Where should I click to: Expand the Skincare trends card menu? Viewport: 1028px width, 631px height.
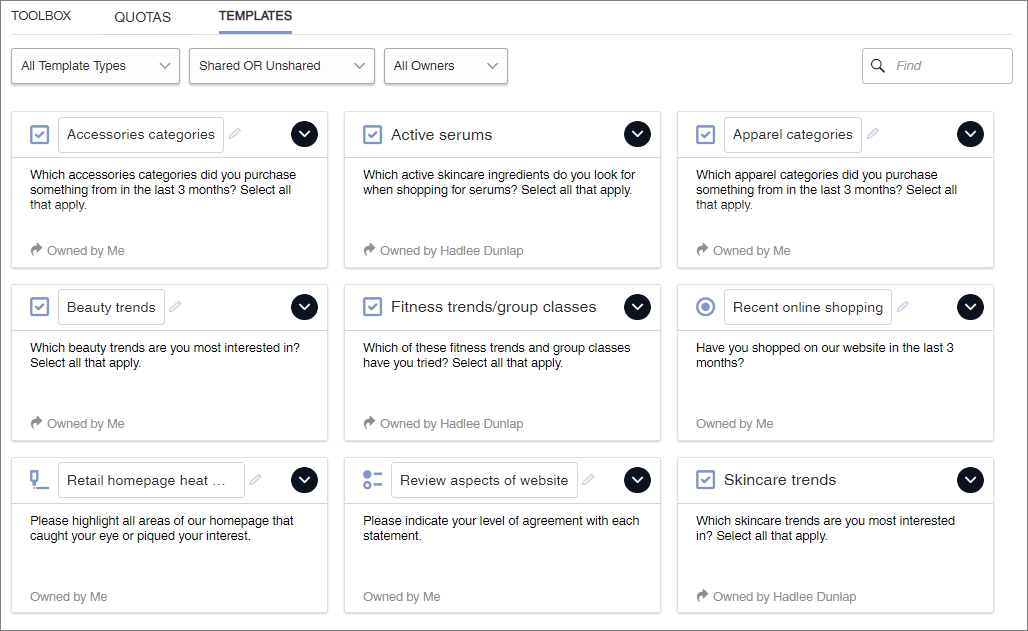970,480
